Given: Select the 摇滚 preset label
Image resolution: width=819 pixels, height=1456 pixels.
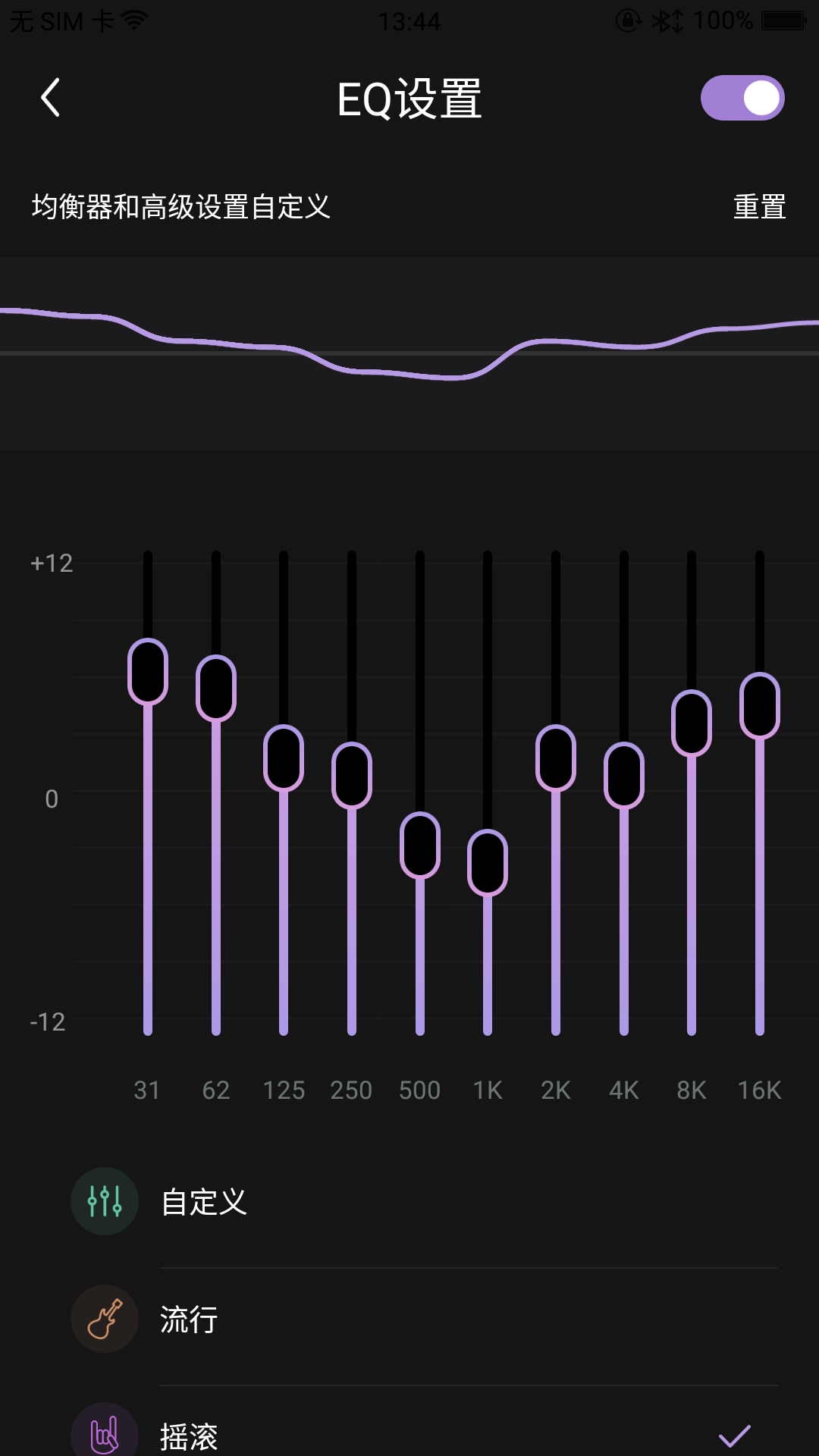Looking at the screenshot, I should (189, 1436).
